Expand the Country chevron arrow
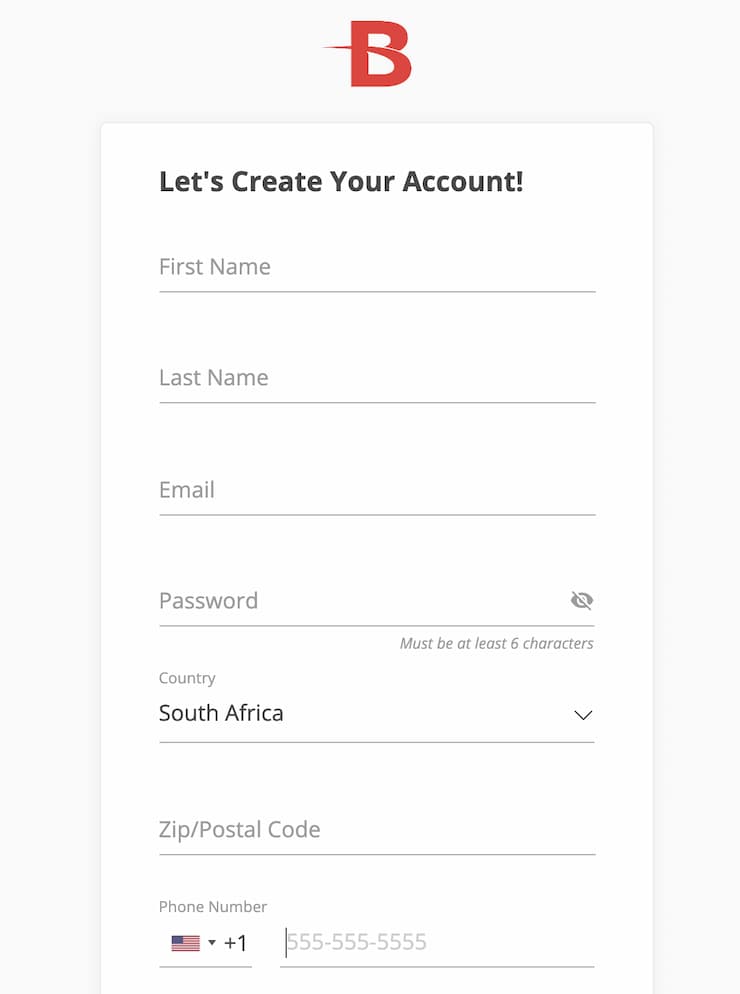740x994 pixels. [x=583, y=715]
